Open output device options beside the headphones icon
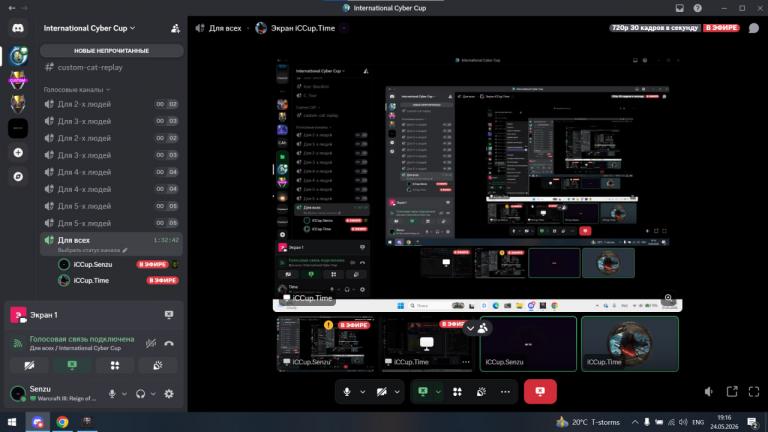768x432 pixels. (153, 394)
